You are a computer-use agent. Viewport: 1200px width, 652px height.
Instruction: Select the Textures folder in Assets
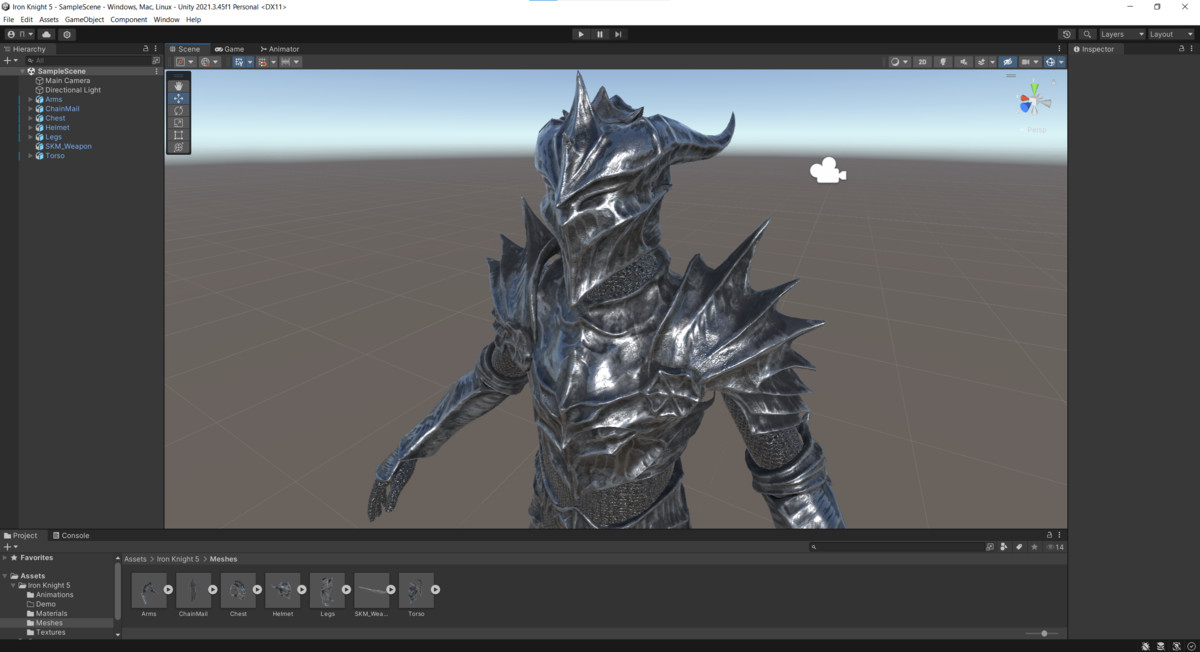click(x=50, y=632)
